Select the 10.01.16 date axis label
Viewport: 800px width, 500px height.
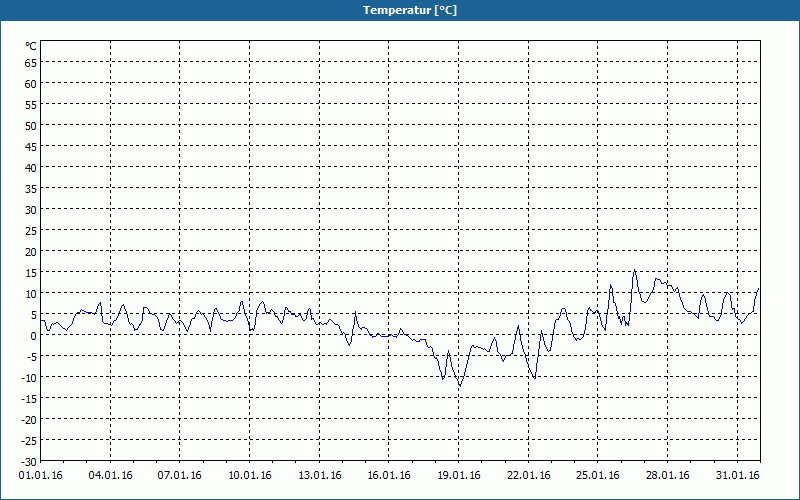coord(249,476)
